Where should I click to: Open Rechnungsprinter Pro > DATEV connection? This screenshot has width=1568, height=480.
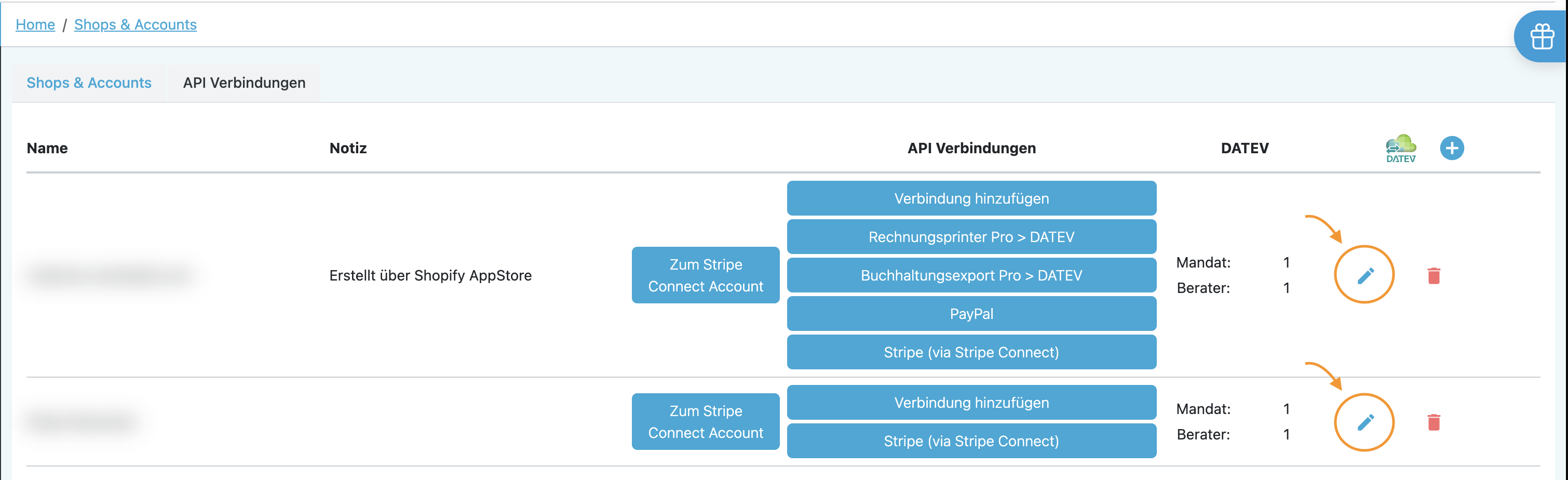(x=971, y=236)
